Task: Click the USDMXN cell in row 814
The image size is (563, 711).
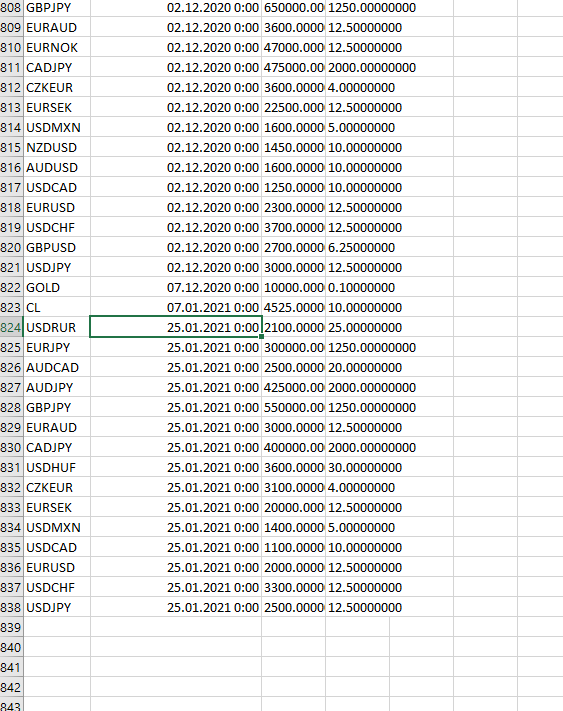Action: pyautogui.click(x=57, y=127)
